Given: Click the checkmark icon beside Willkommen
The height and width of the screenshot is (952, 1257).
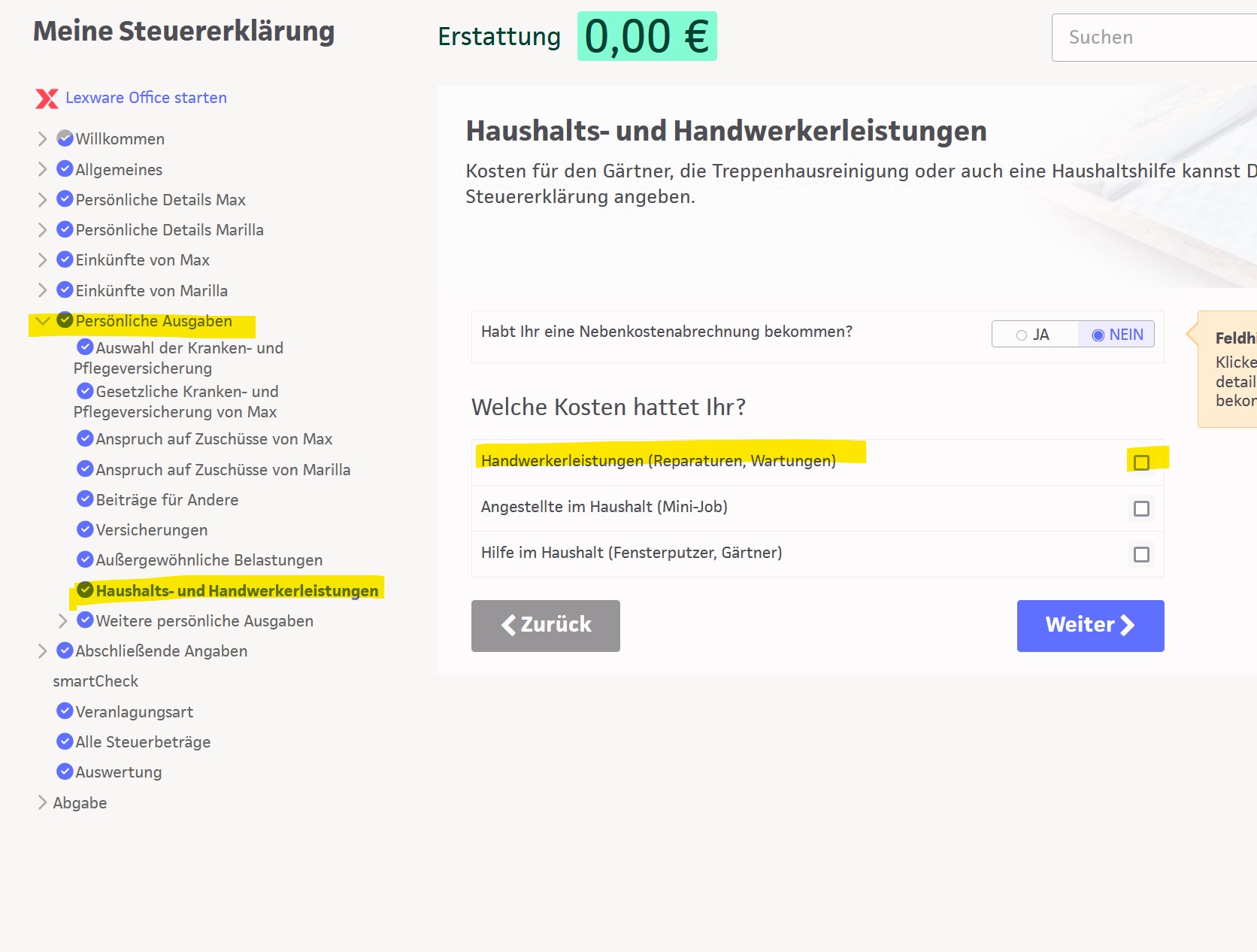Looking at the screenshot, I should 65,138.
